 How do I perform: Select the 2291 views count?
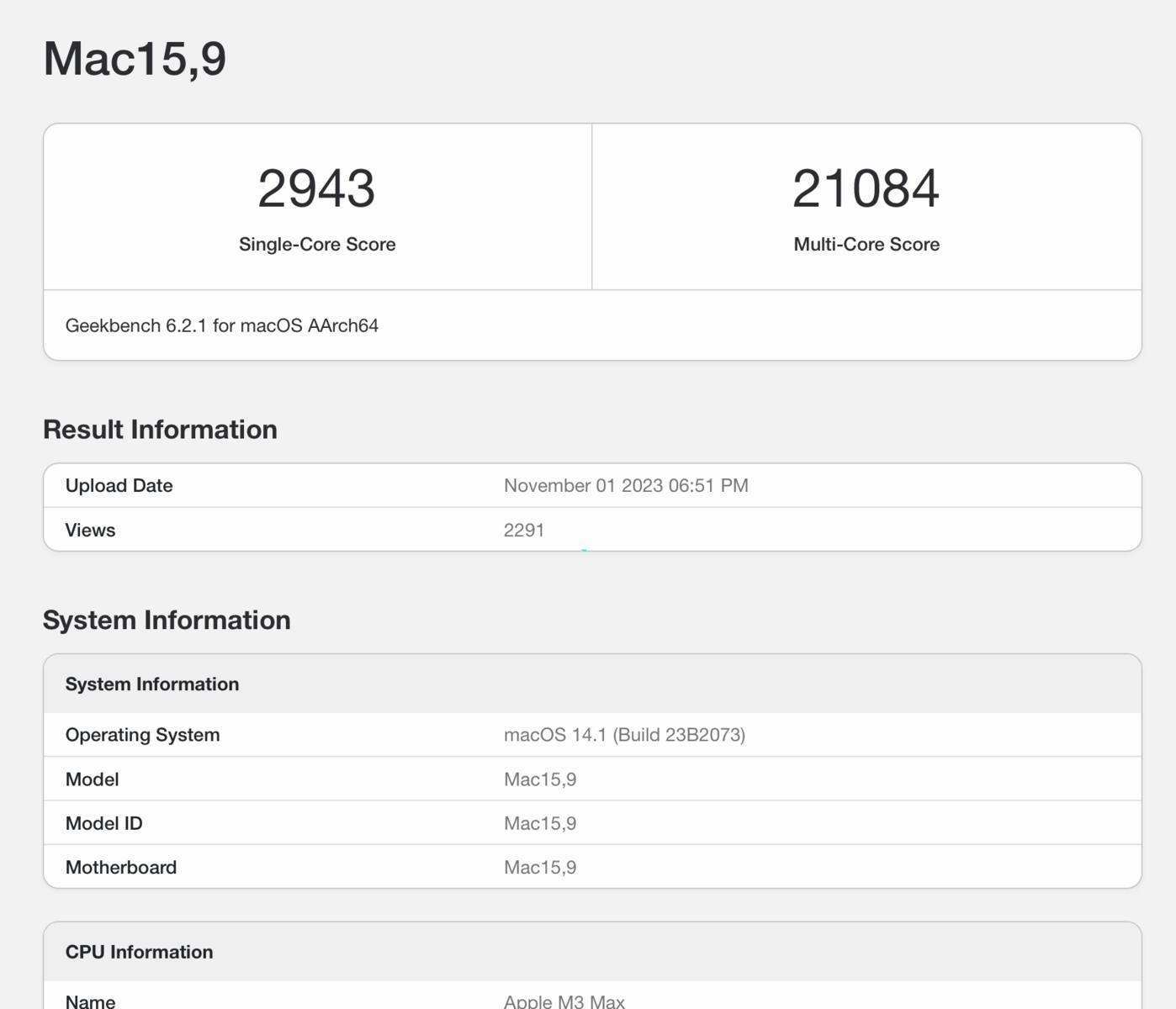tap(524, 530)
